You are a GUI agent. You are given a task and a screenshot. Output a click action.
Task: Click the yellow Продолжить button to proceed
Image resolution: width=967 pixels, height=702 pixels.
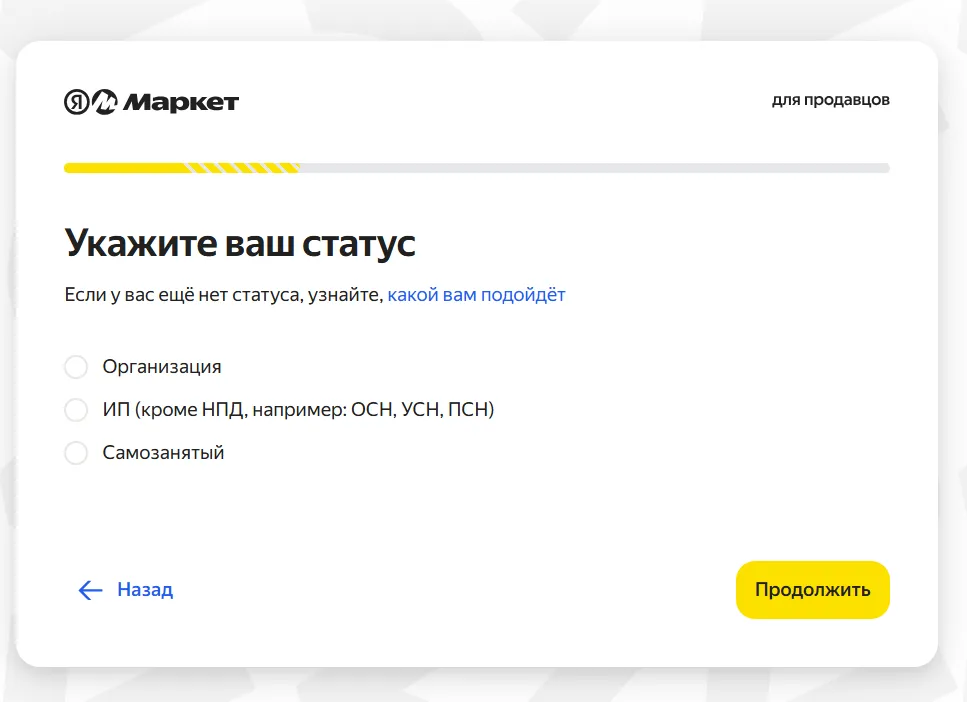tap(812, 590)
